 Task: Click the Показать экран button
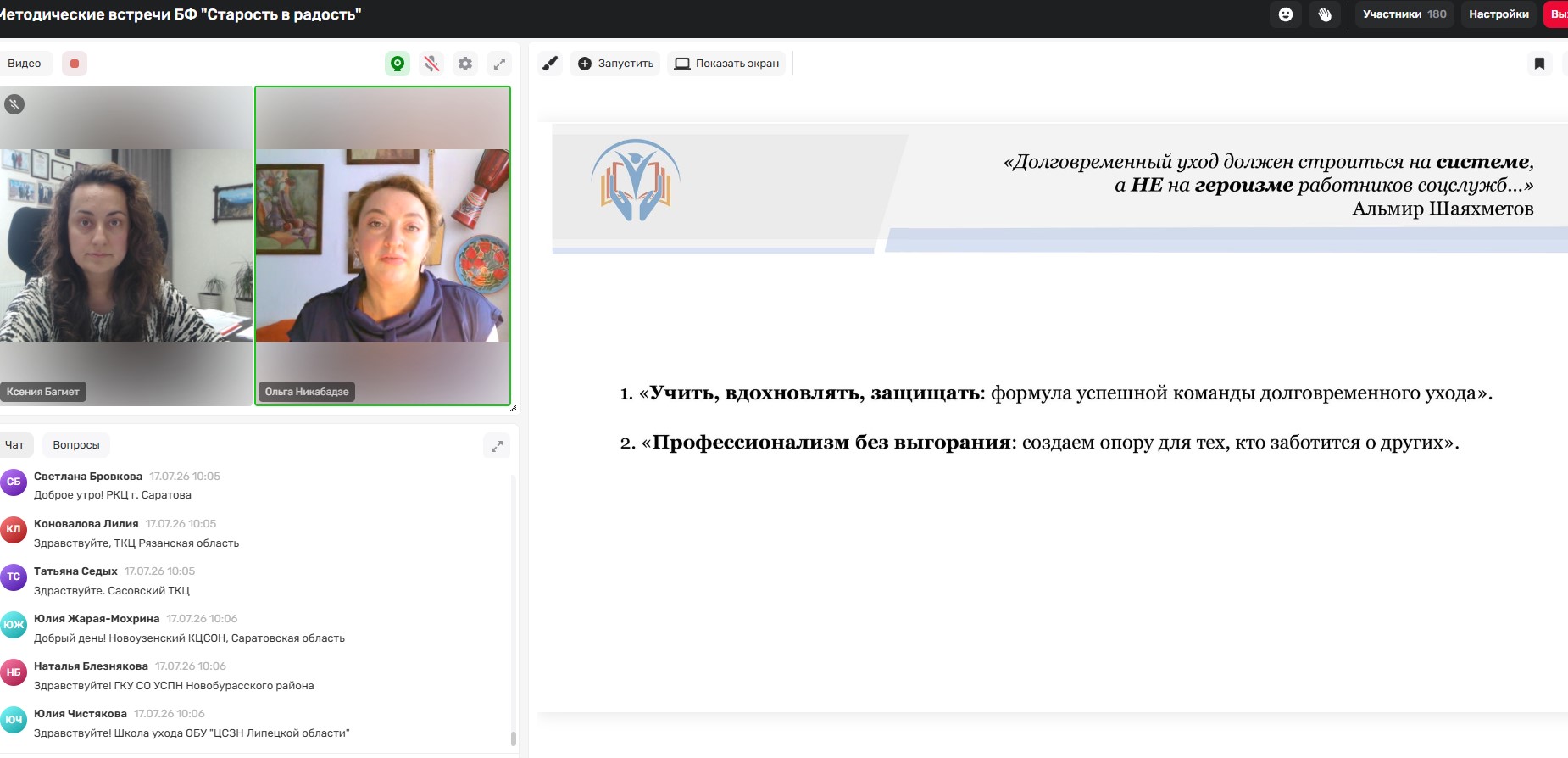(x=726, y=64)
